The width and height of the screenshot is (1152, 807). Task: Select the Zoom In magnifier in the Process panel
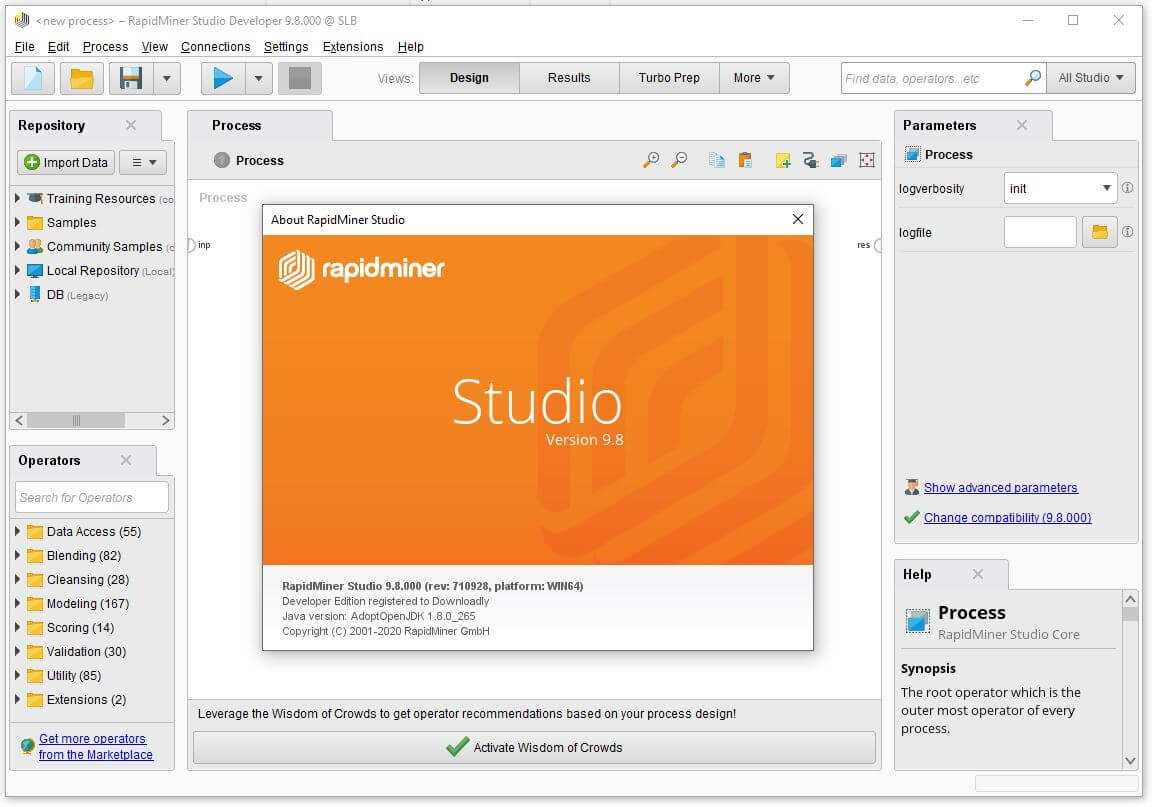tap(651, 159)
